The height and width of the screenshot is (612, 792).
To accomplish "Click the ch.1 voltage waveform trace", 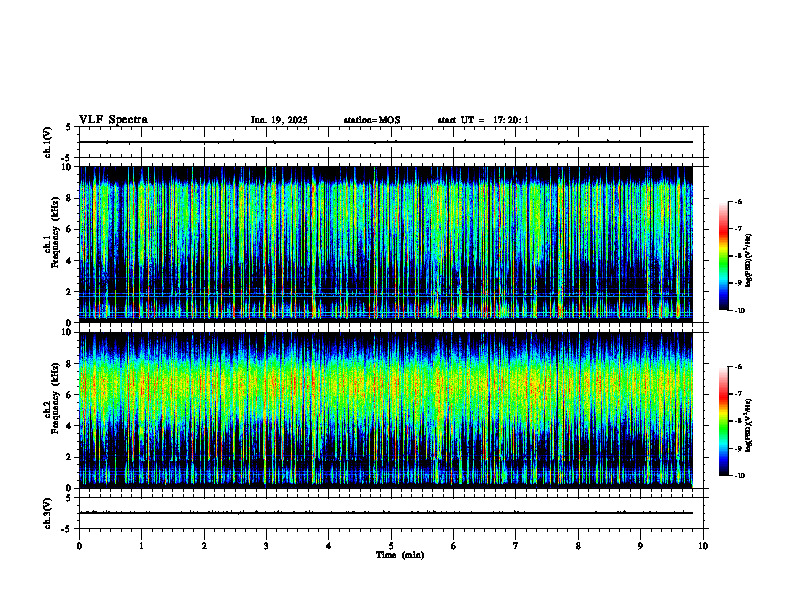I will [386, 142].
